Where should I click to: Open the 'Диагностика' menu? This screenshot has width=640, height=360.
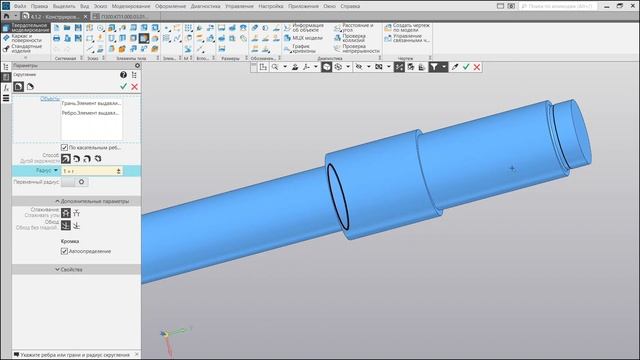pos(205,6)
